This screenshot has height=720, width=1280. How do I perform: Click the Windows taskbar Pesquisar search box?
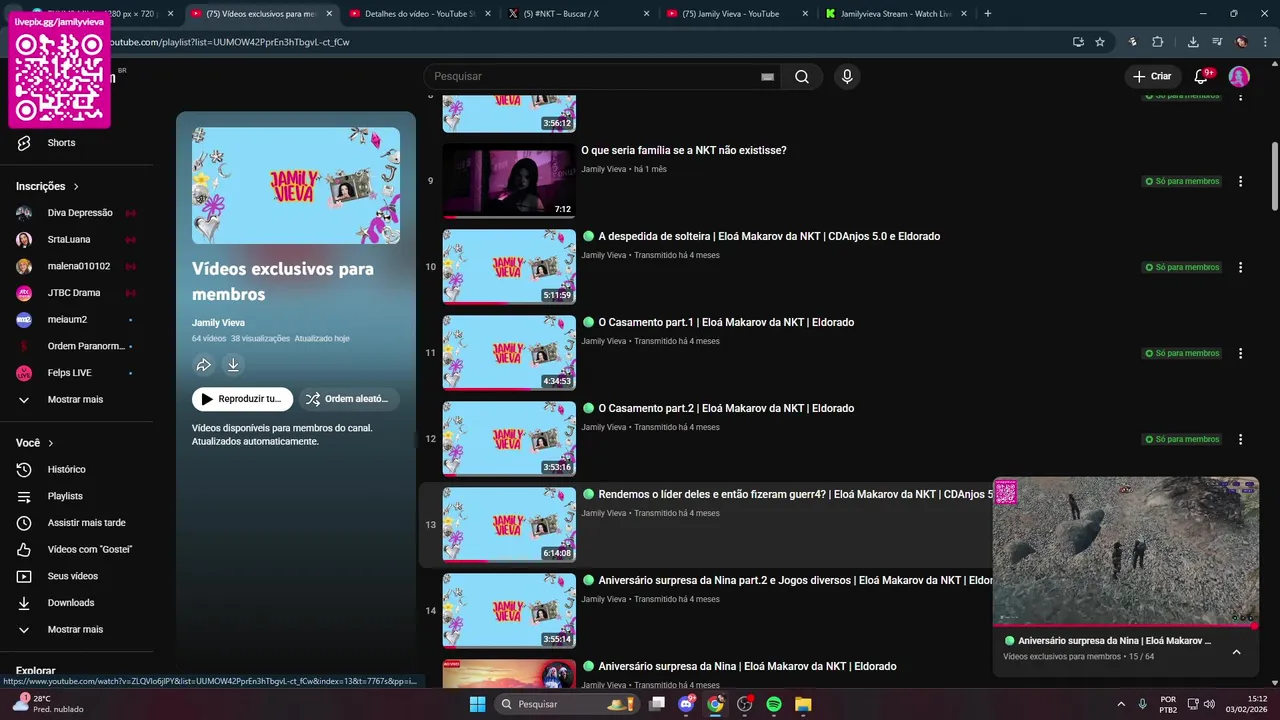coord(568,704)
